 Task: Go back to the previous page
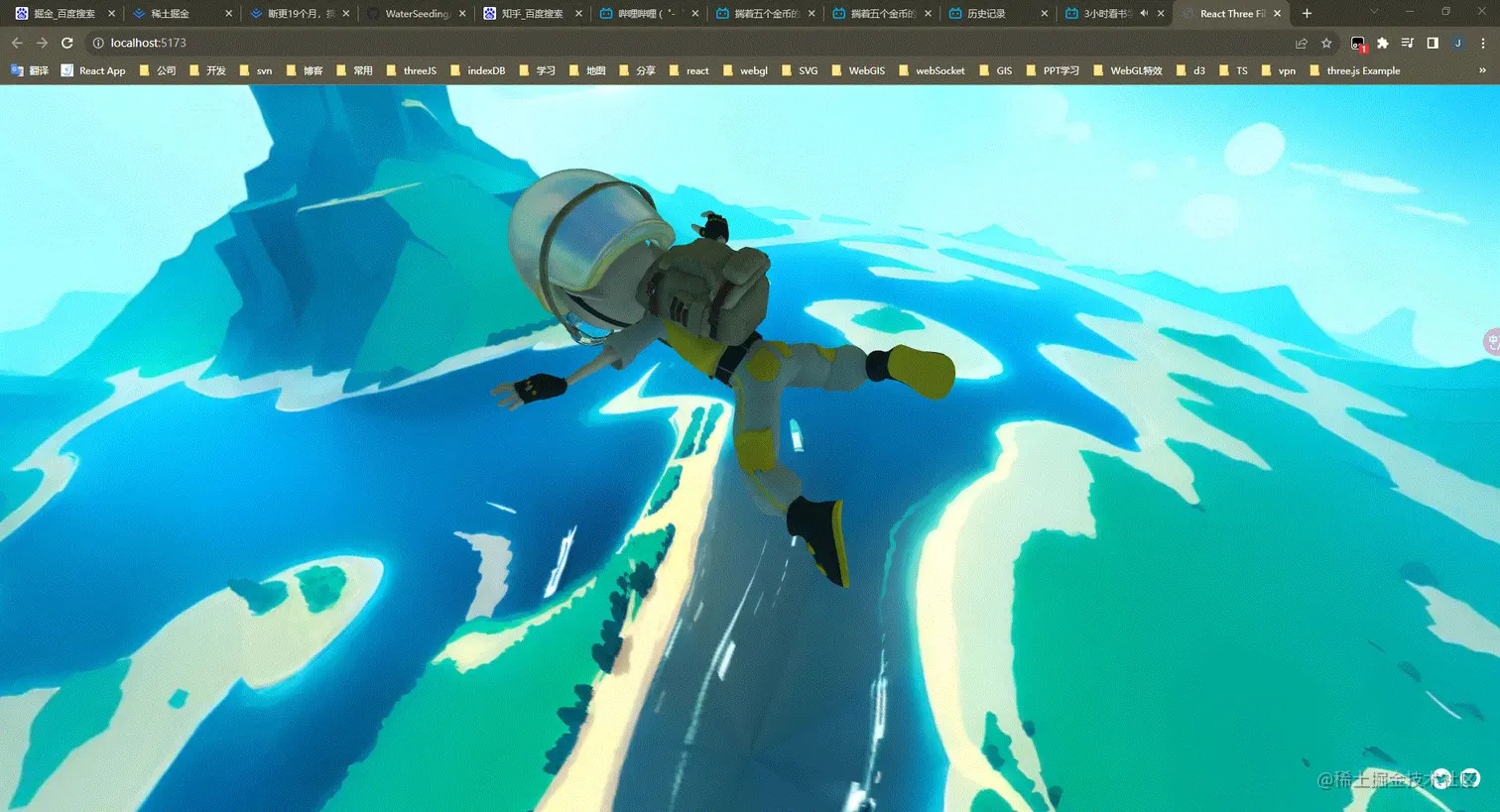click(17, 43)
